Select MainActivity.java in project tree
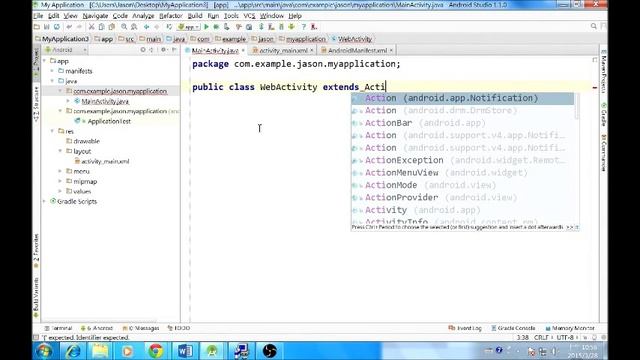The height and width of the screenshot is (360, 640). (x=105, y=101)
